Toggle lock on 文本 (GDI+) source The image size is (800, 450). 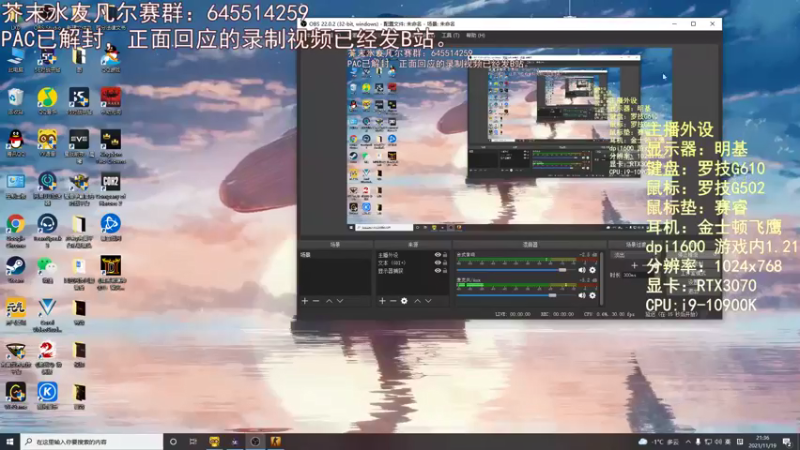[445, 263]
